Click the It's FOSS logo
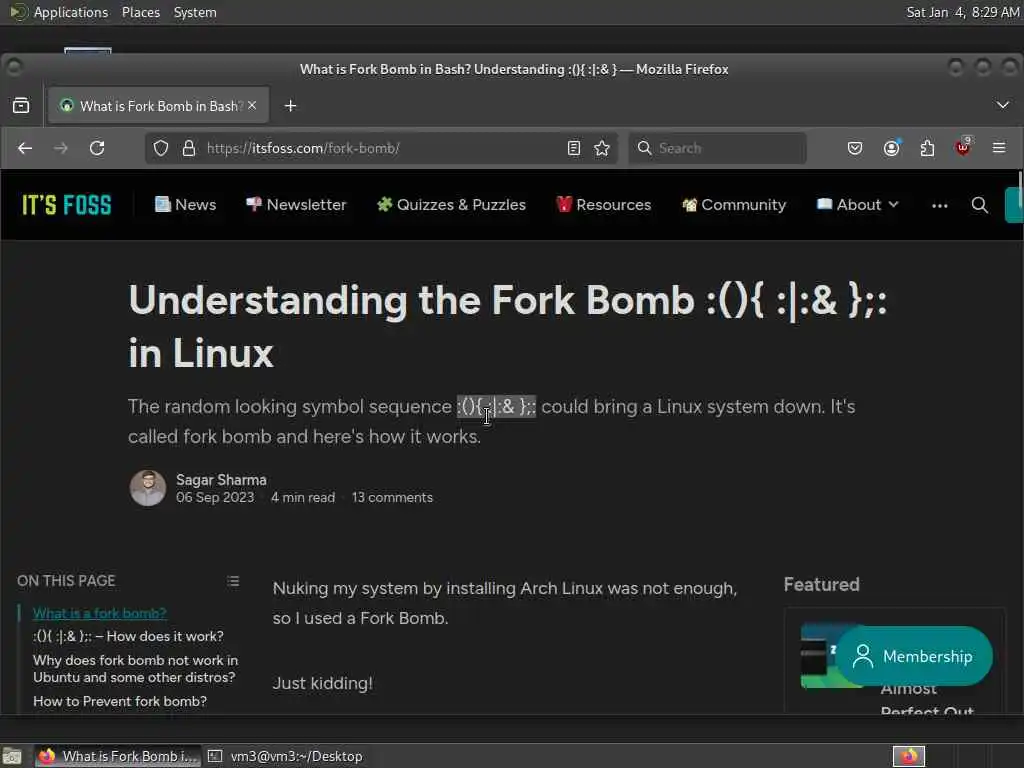The image size is (1024, 768). [x=67, y=205]
